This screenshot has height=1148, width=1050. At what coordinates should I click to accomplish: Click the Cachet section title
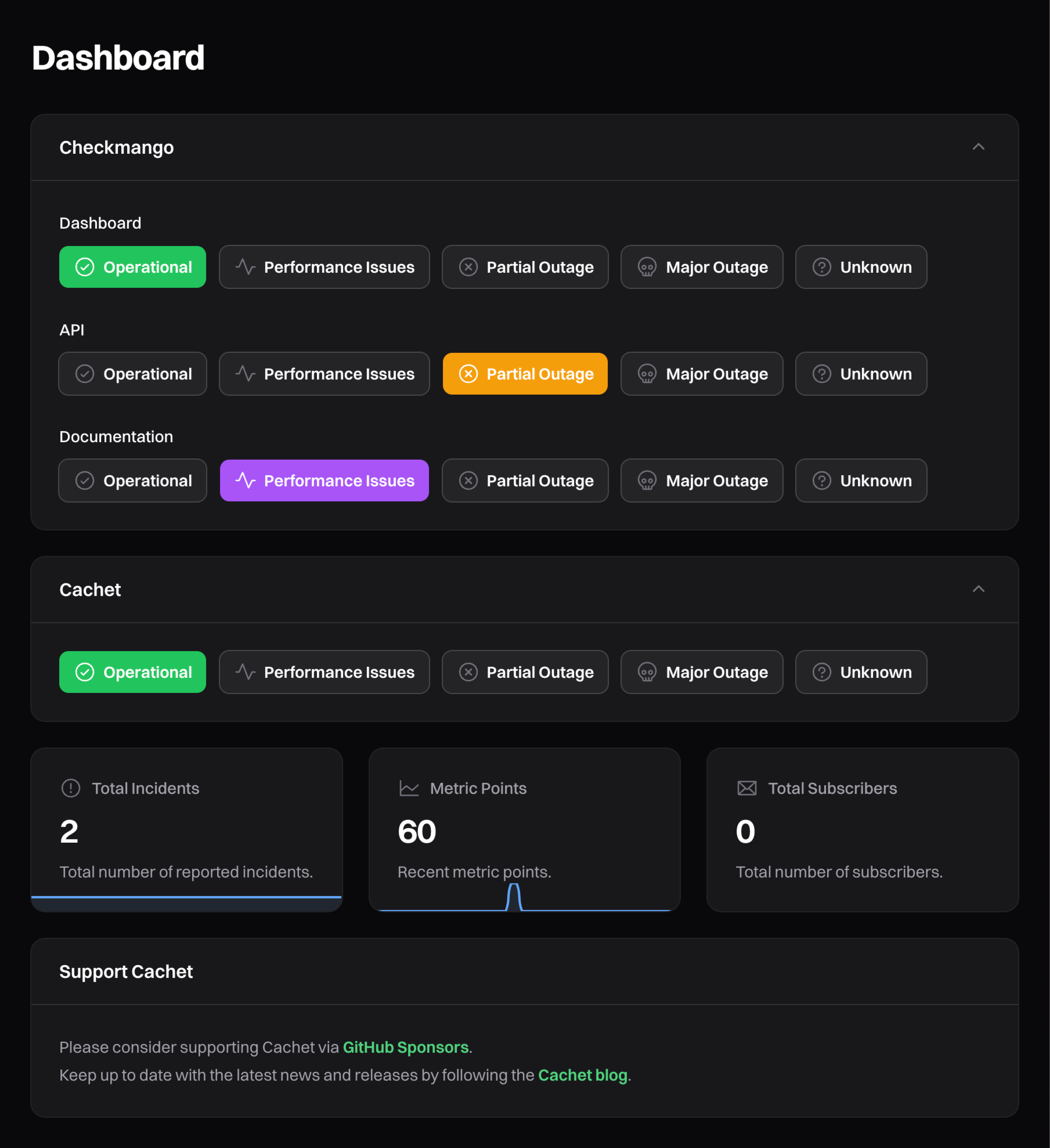tap(90, 589)
